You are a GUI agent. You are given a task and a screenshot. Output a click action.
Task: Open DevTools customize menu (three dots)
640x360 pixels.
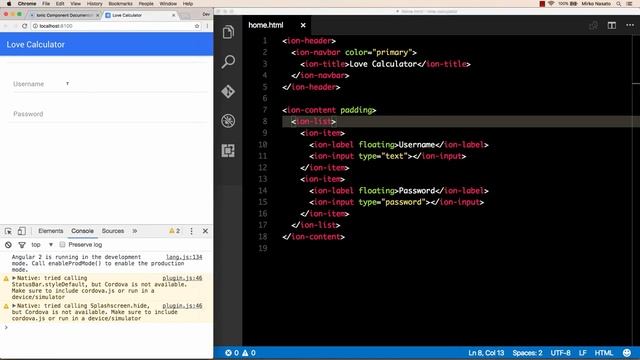(191, 231)
